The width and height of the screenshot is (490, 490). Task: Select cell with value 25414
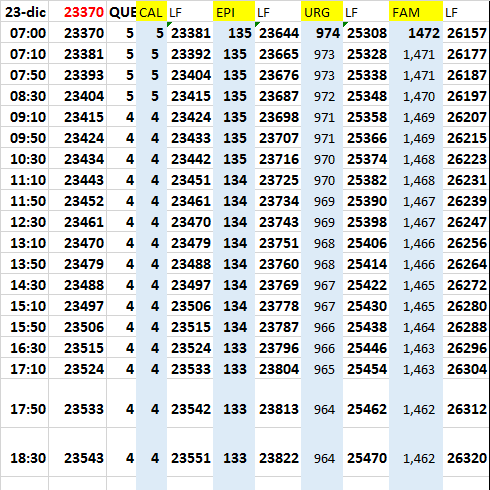366,264
